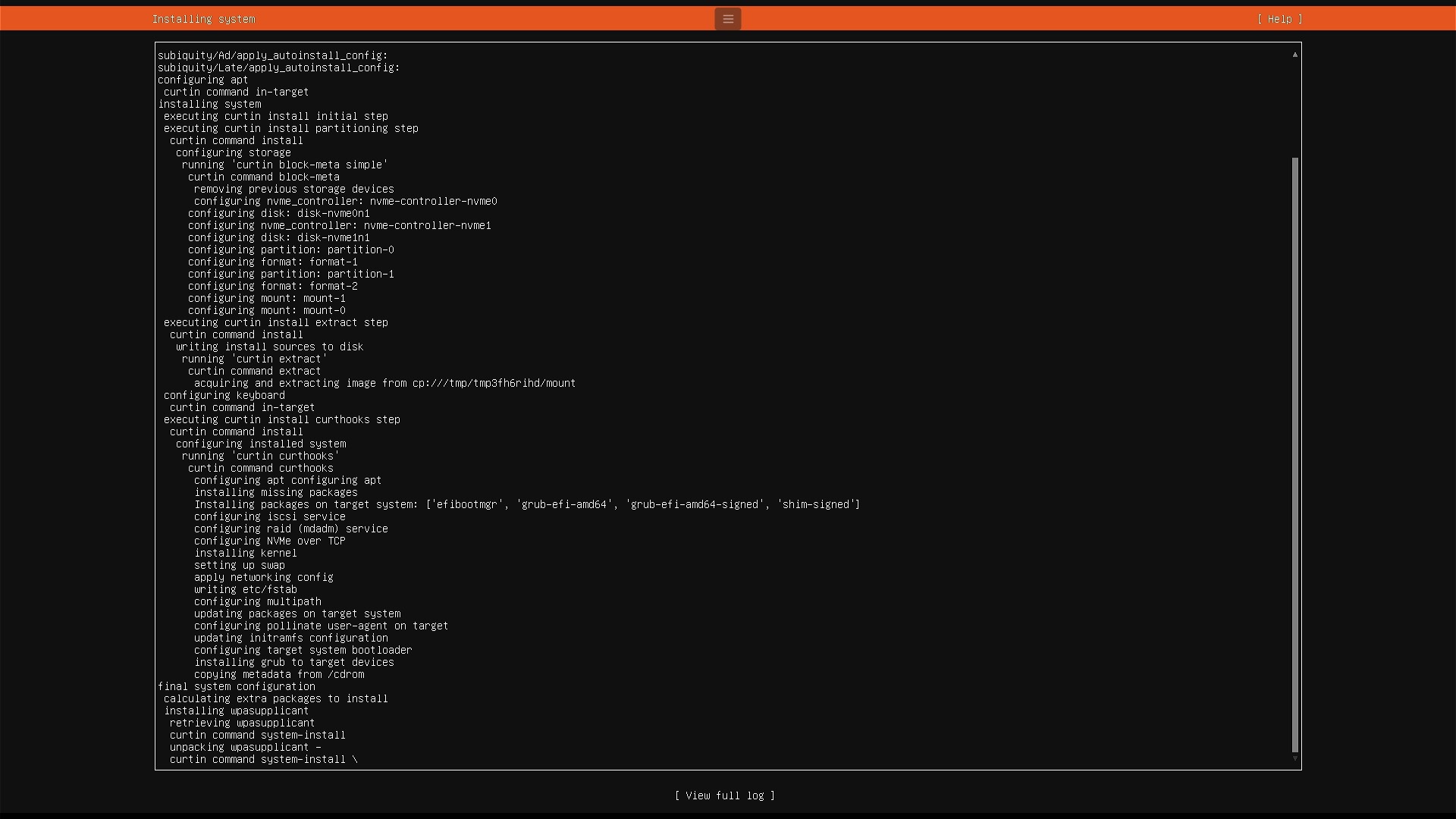Open the Help menu
This screenshot has width=1456, height=819.
click(x=1279, y=19)
